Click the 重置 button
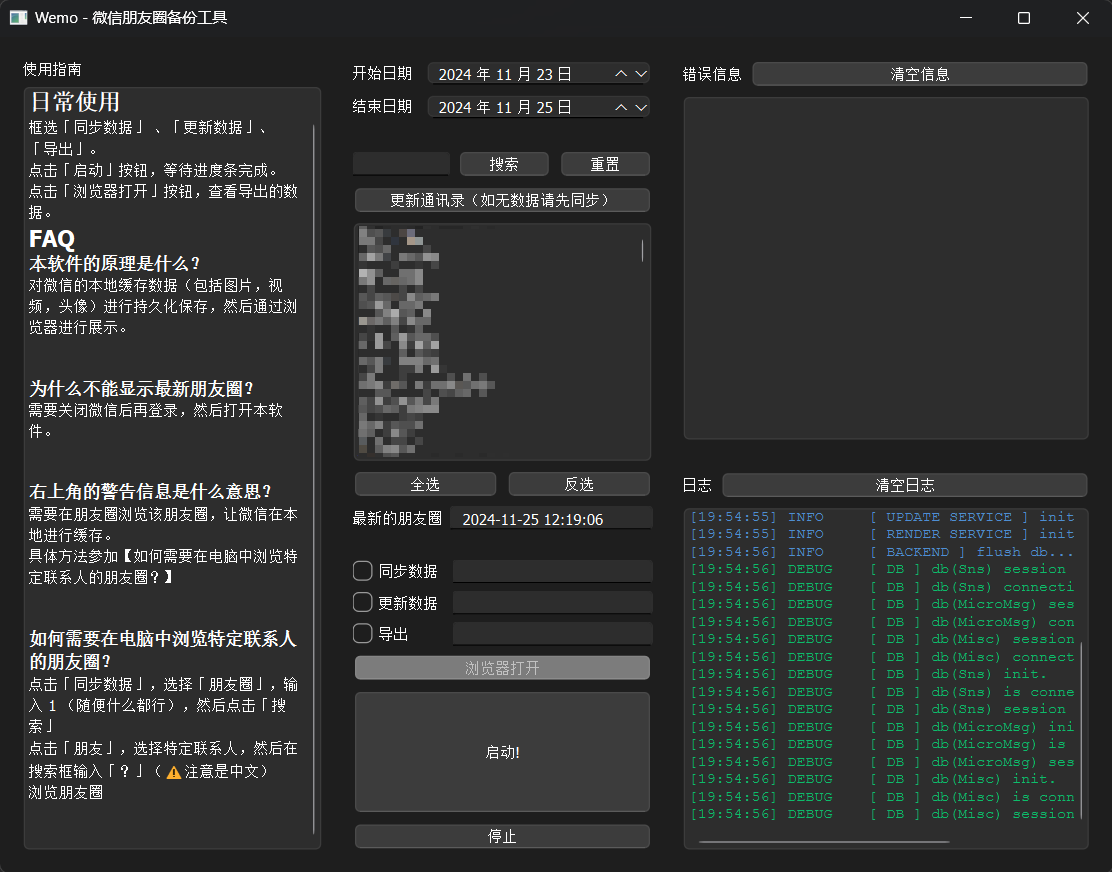The image size is (1112, 872). pos(605,163)
